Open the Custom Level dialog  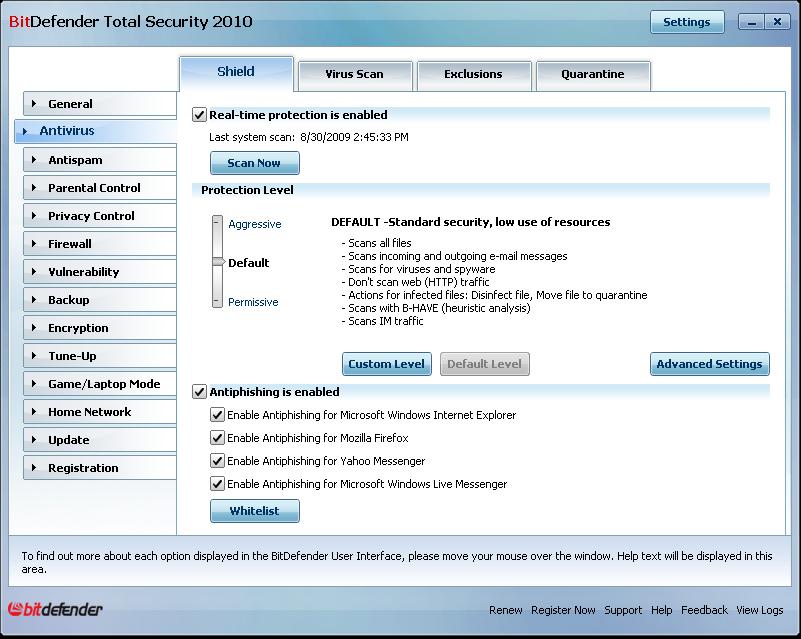coord(387,364)
